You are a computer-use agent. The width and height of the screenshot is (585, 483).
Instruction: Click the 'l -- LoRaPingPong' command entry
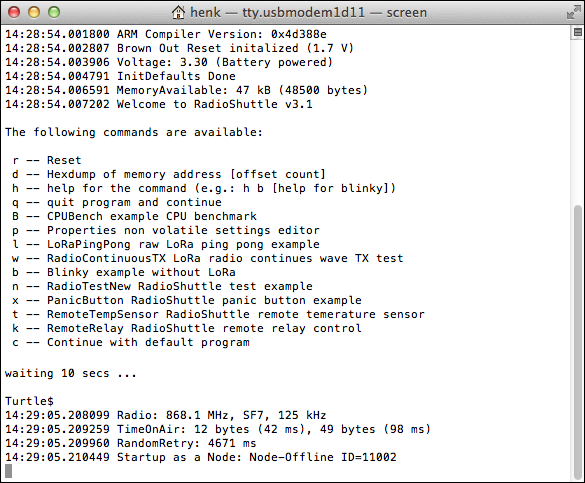(166, 244)
